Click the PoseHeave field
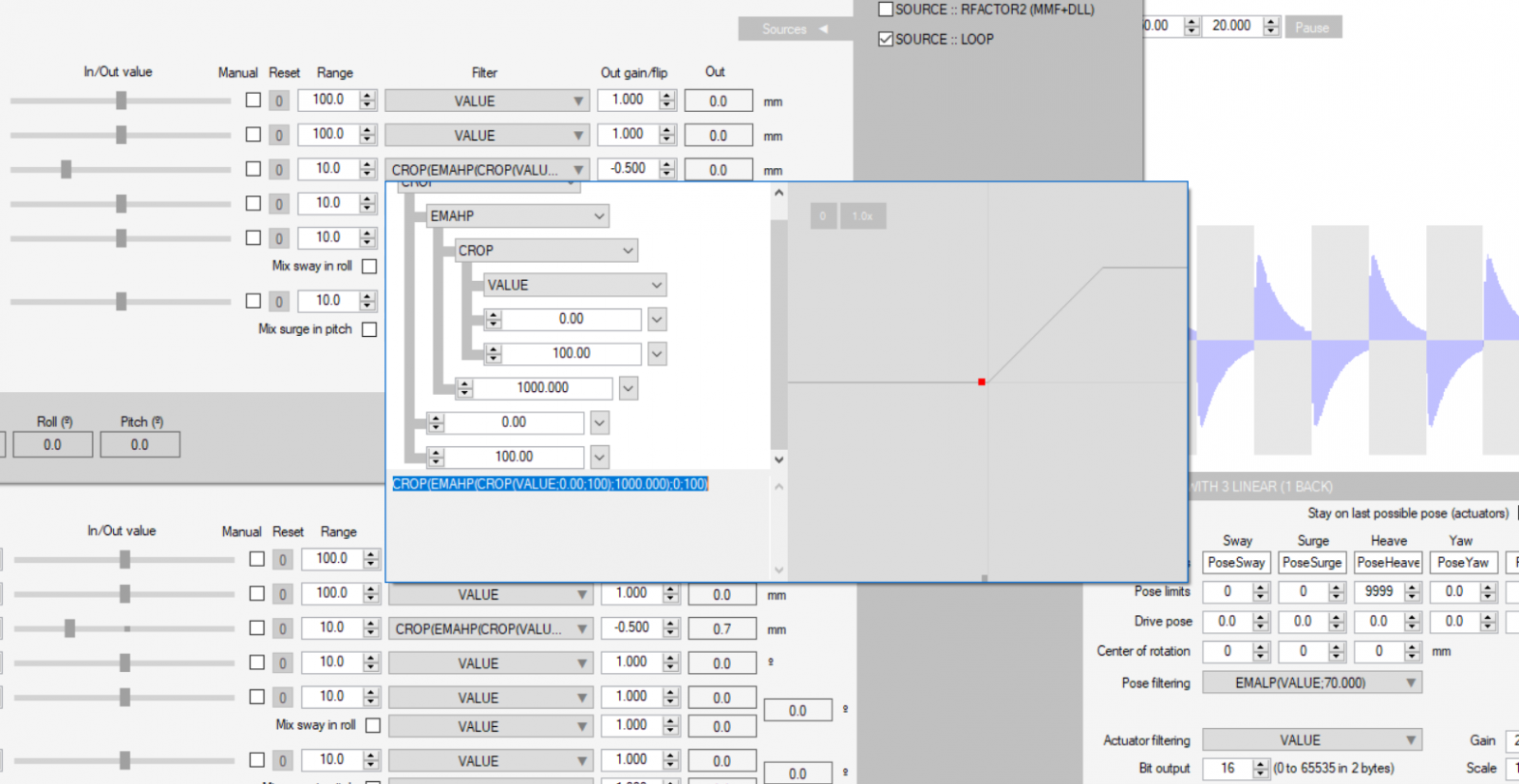Image resolution: width=1519 pixels, height=784 pixels. 1388,563
